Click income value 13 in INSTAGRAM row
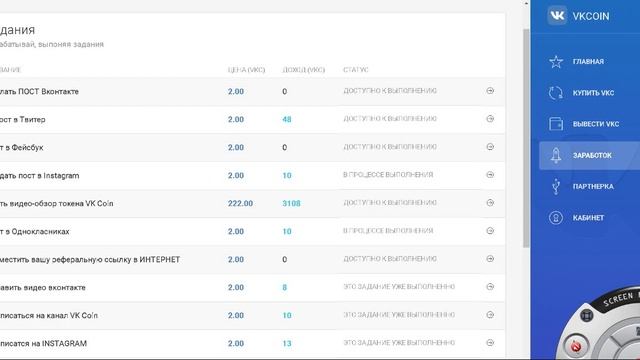The image size is (640, 360). coord(287,344)
